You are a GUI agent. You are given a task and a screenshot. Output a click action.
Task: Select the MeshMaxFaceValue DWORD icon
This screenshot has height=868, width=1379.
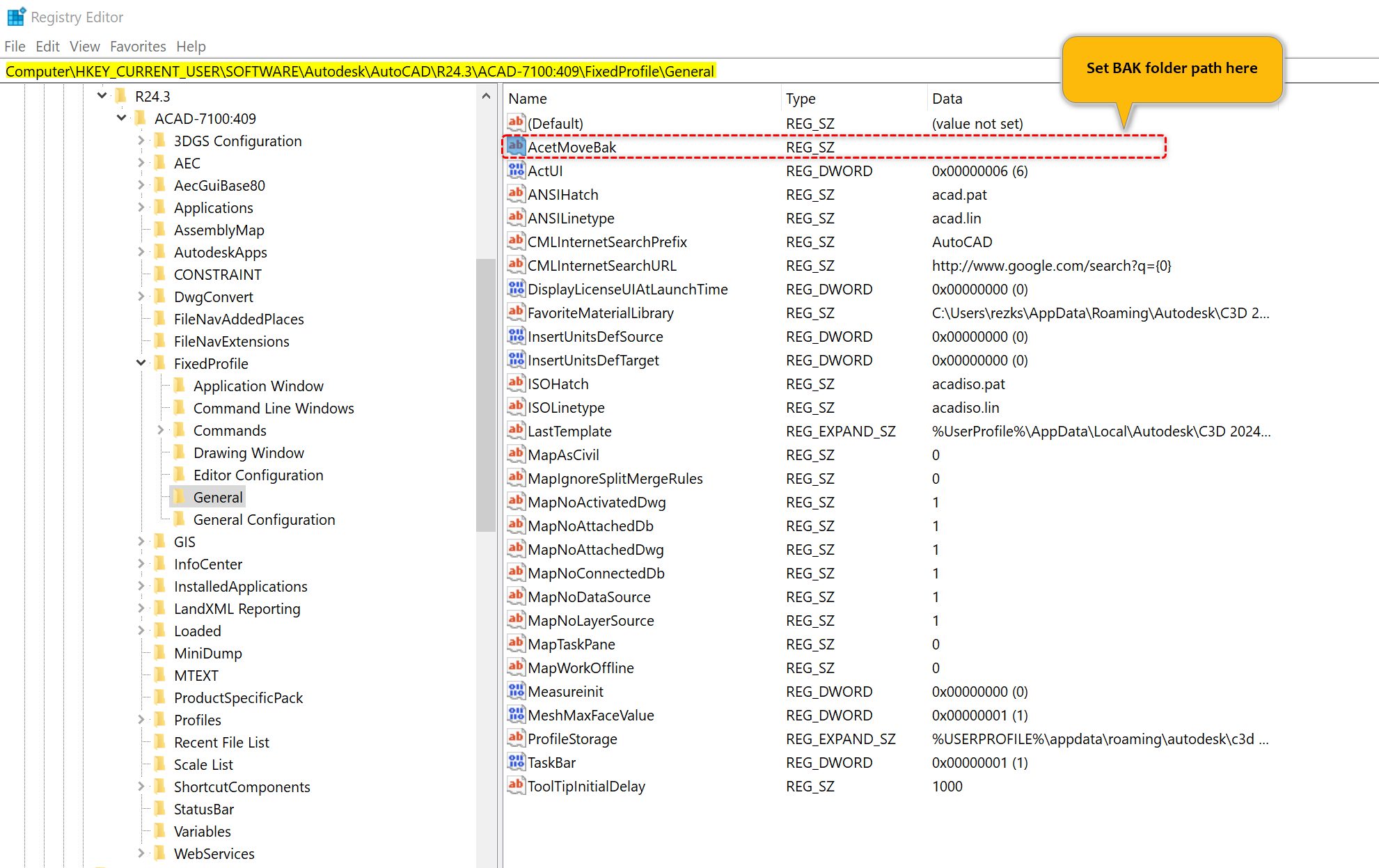pos(516,714)
